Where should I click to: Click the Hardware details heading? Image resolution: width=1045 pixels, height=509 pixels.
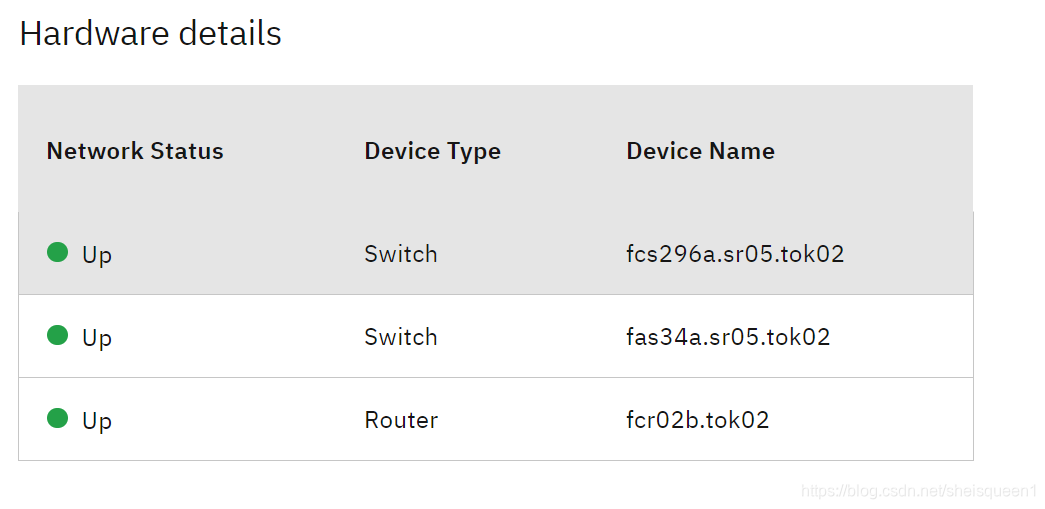pos(150,34)
